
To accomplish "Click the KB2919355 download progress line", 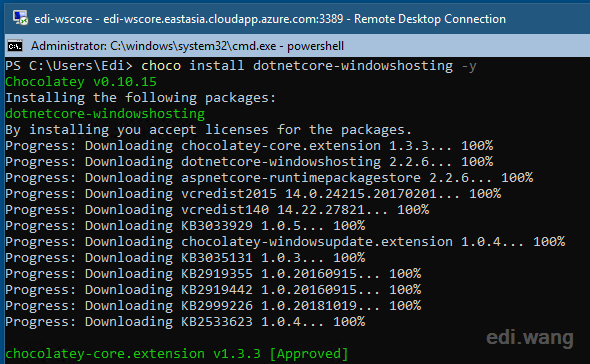I will [x=213, y=274].
